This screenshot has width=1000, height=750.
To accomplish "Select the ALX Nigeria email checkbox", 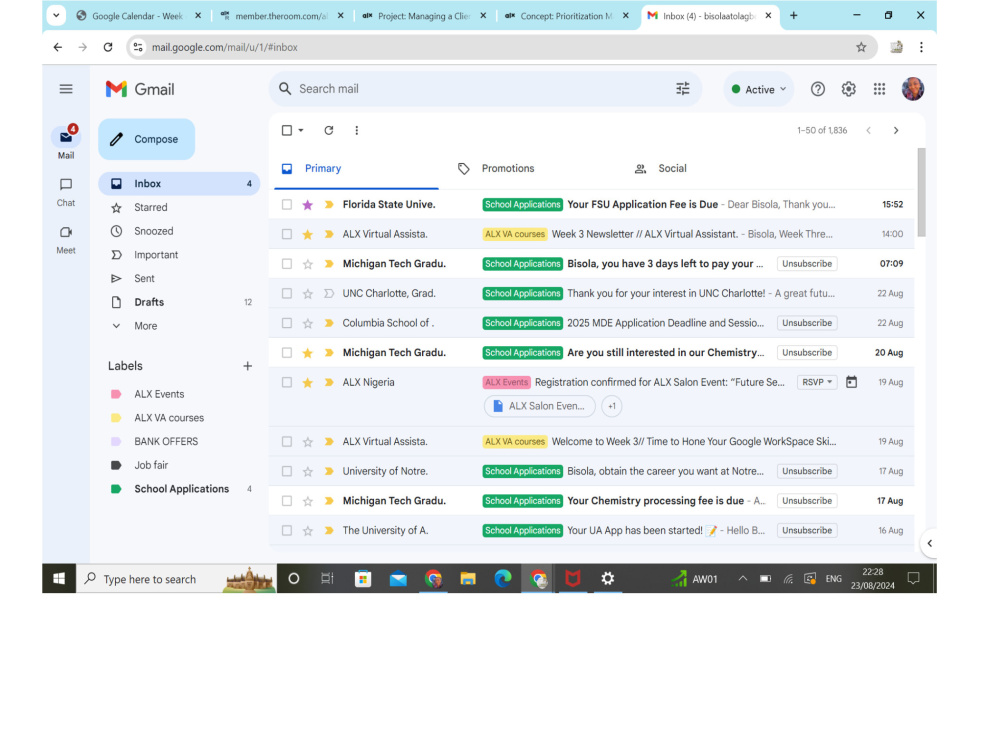I will click(287, 383).
